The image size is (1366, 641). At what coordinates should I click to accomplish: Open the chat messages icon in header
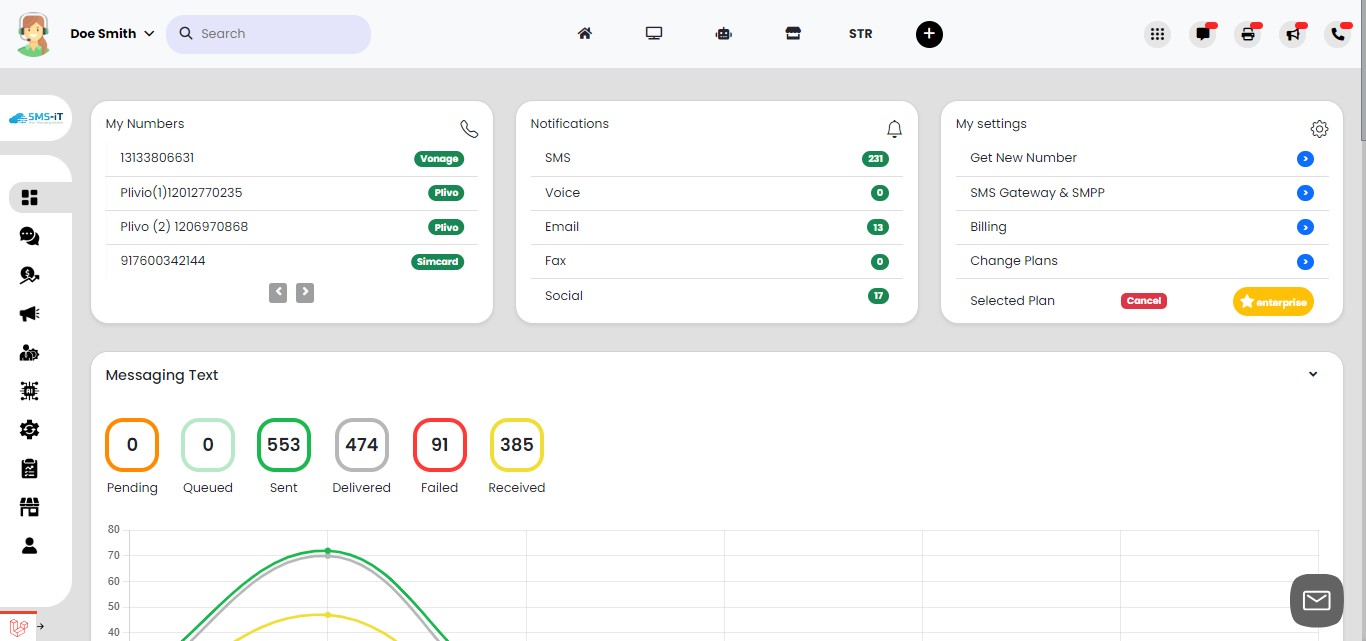pos(1202,34)
